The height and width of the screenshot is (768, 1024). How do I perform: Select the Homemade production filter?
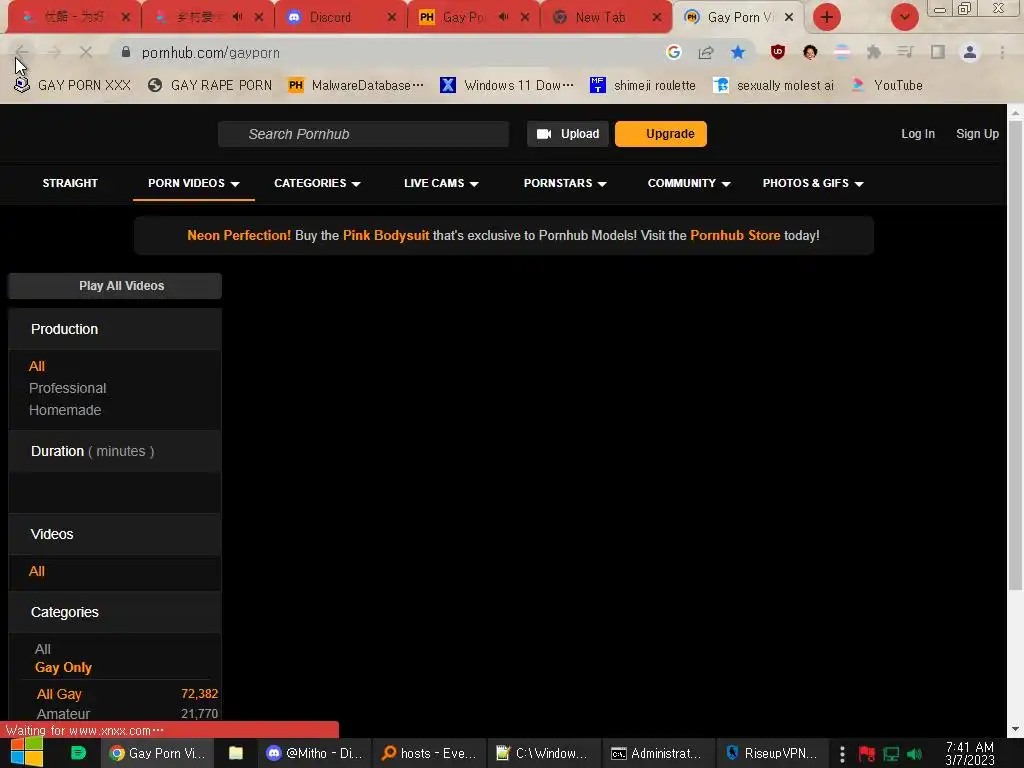tap(65, 410)
